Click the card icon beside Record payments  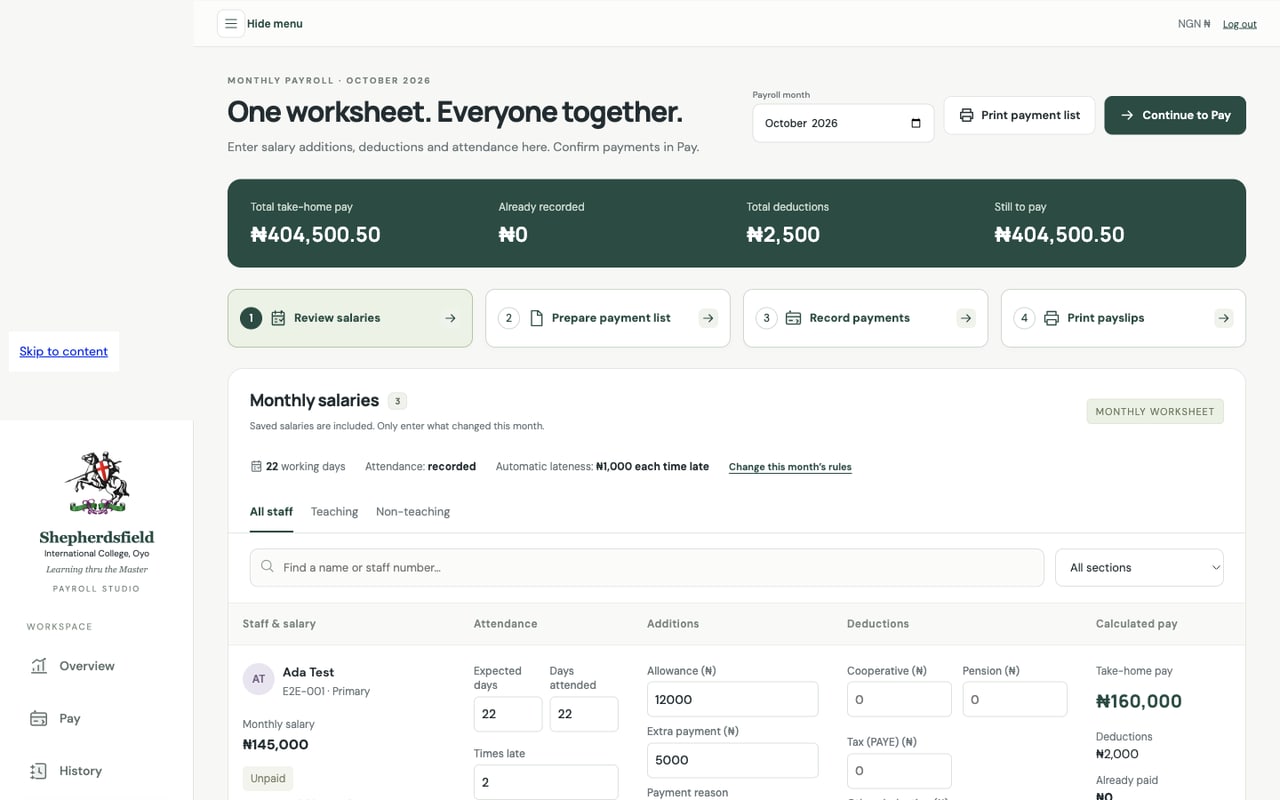[793, 318]
